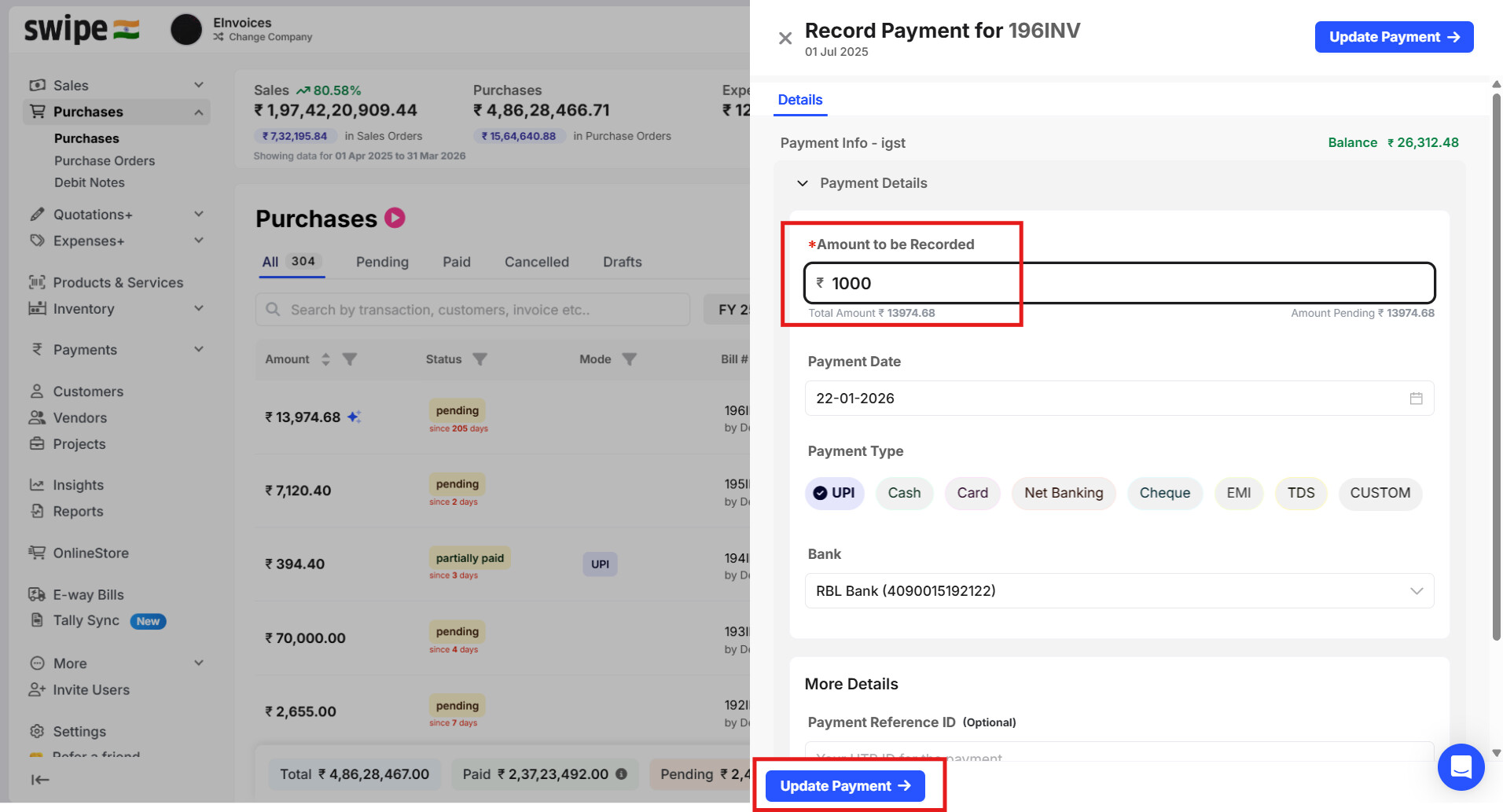Click the bottom Update Payment button
The width and height of the screenshot is (1503, 812).
(845, 786)
